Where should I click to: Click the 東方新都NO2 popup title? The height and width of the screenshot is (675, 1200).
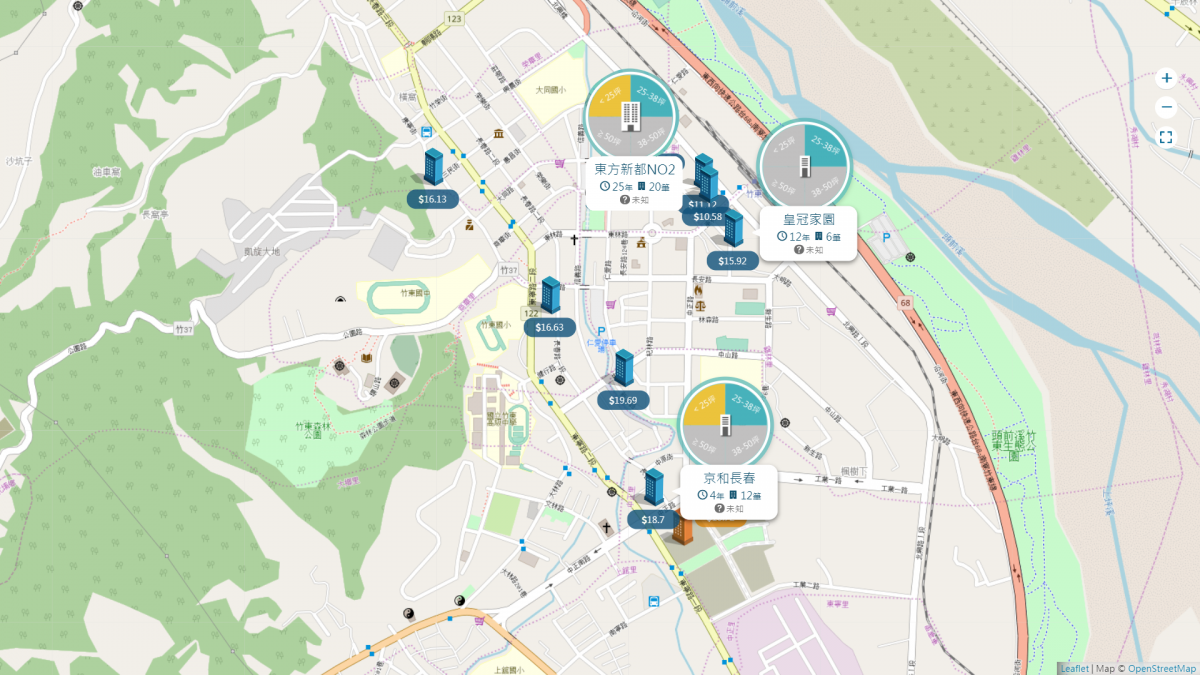click(x=634, y=169)
